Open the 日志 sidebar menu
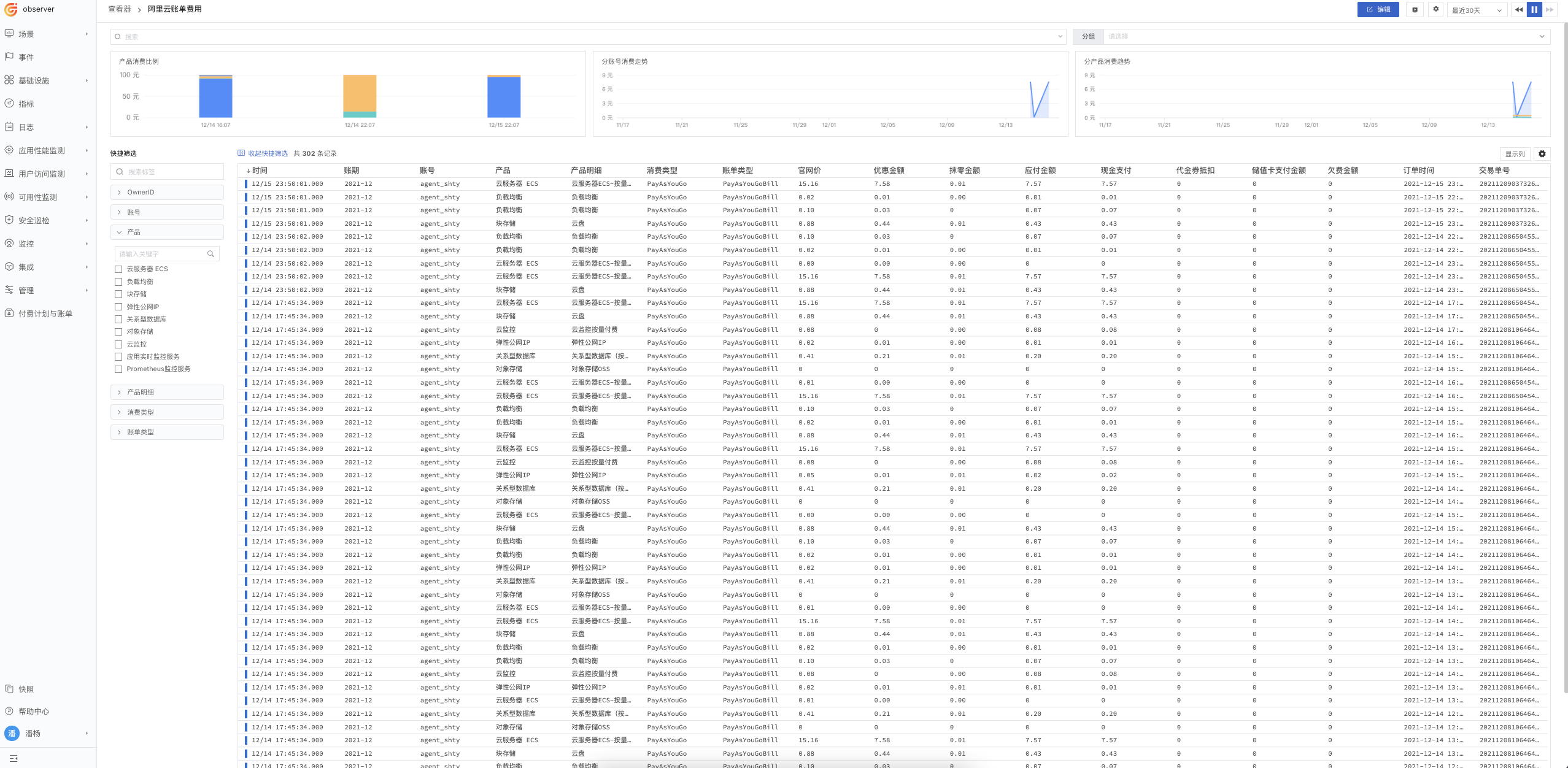The height and width of the screenshot is (768, 1568). (26, 127)
